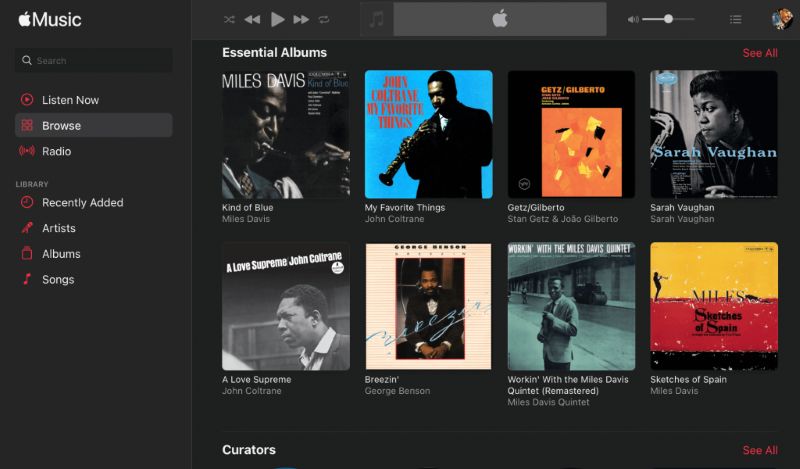The height and width of the screenshot is (469, 800).
Task: Click the Sarah Vaughan album title text
Action: [682, 208]
